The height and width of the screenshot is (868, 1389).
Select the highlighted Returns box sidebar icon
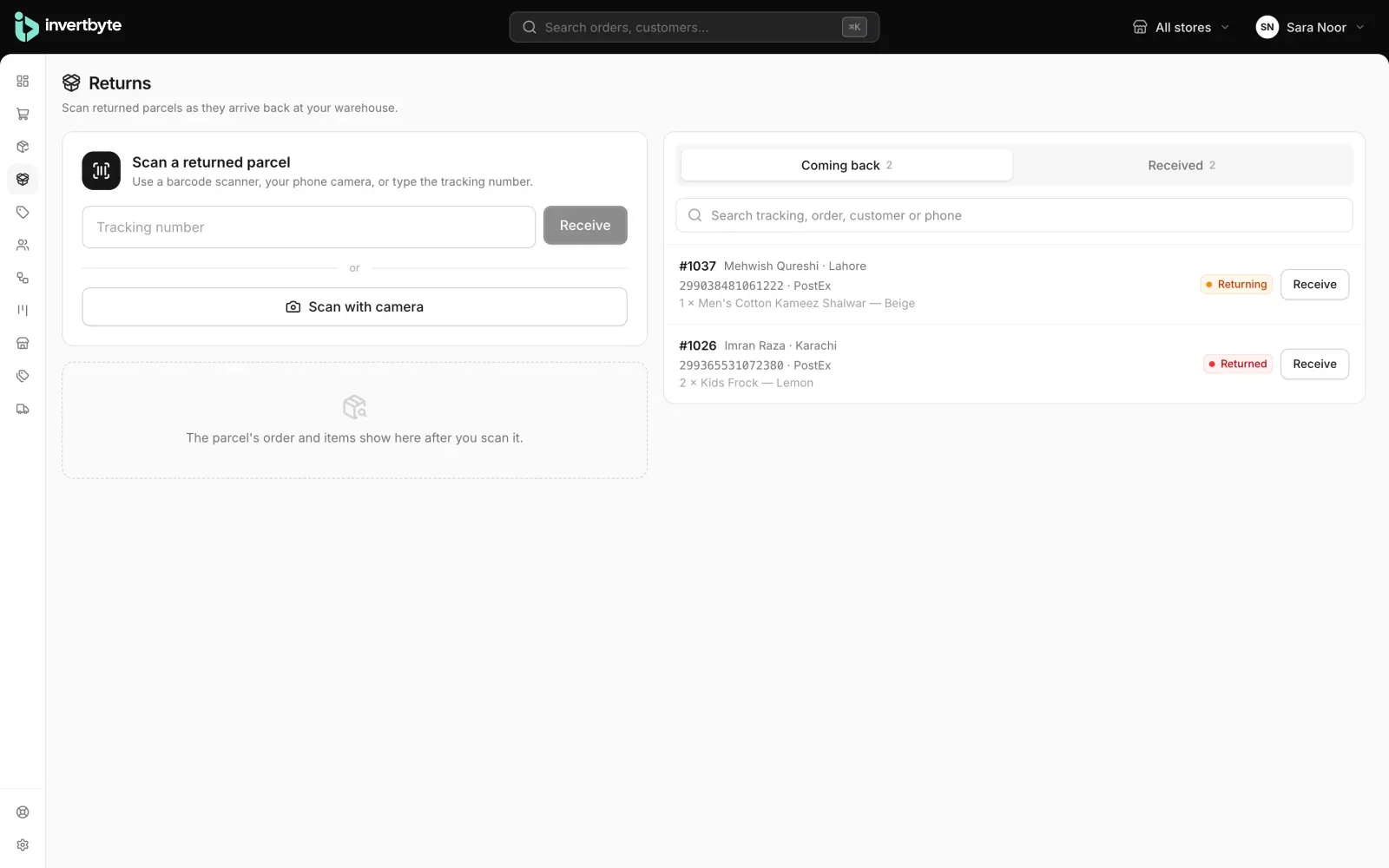click(23, 179)
